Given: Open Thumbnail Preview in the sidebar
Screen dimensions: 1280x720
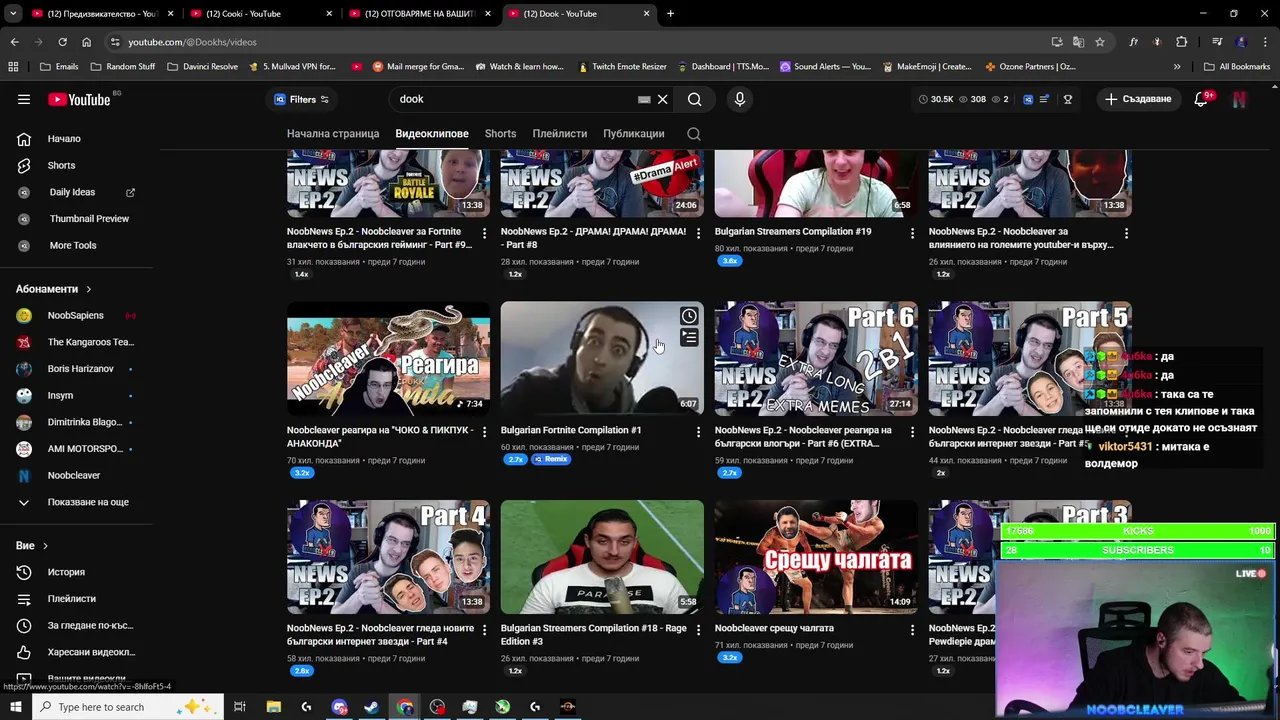Looking at the screenshot, I should click(80, 218).
